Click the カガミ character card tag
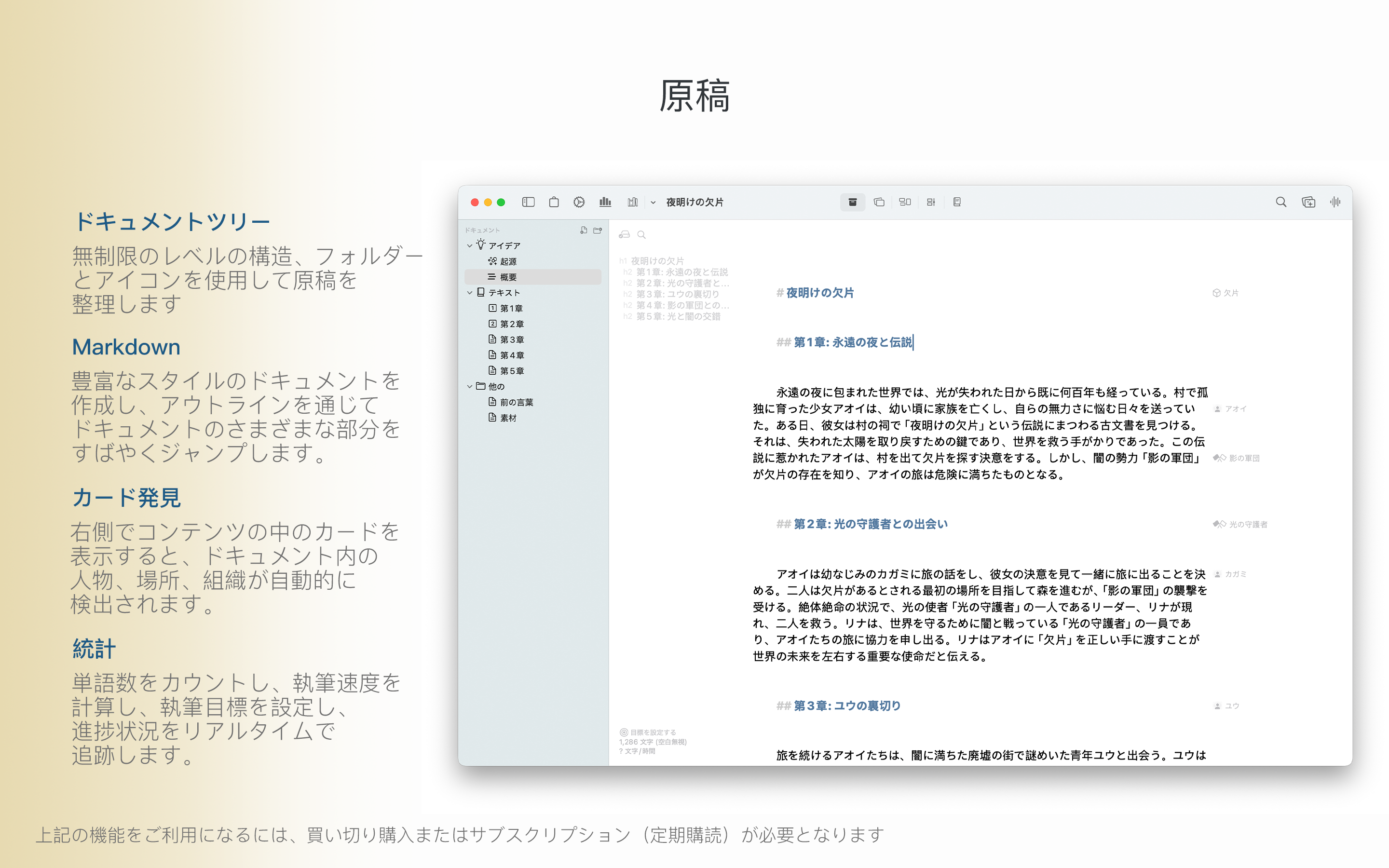 [x=1229, y=575]
